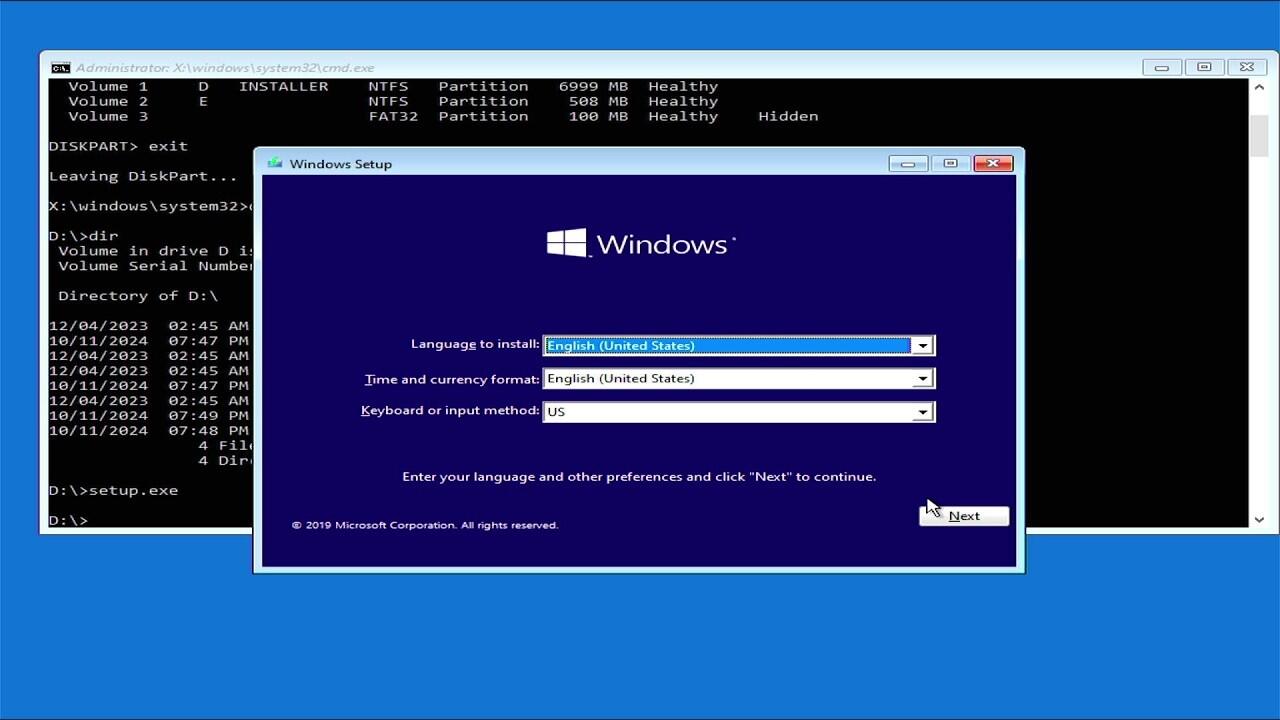Click the 'Language to install:' label

pyautogui.click(x=475, y=344)
